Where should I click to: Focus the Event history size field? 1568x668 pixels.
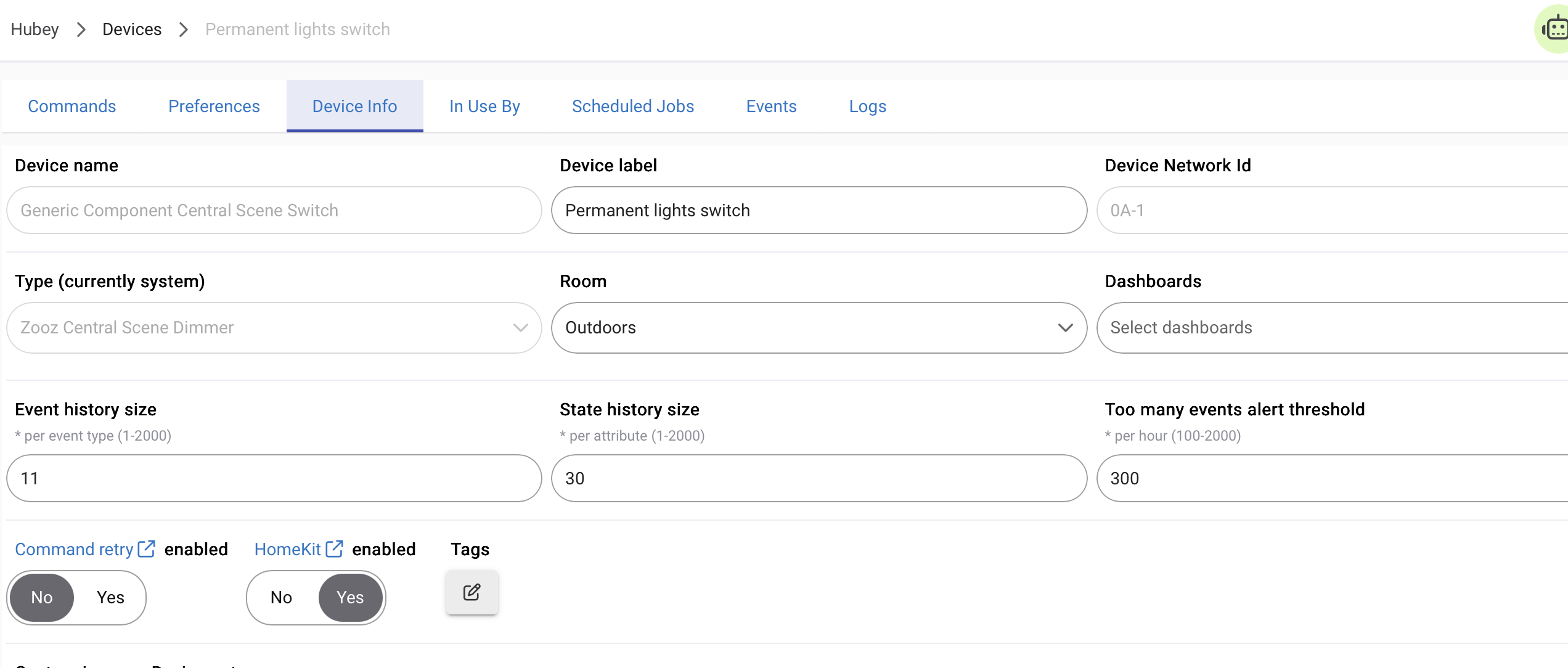pos(274,478)
